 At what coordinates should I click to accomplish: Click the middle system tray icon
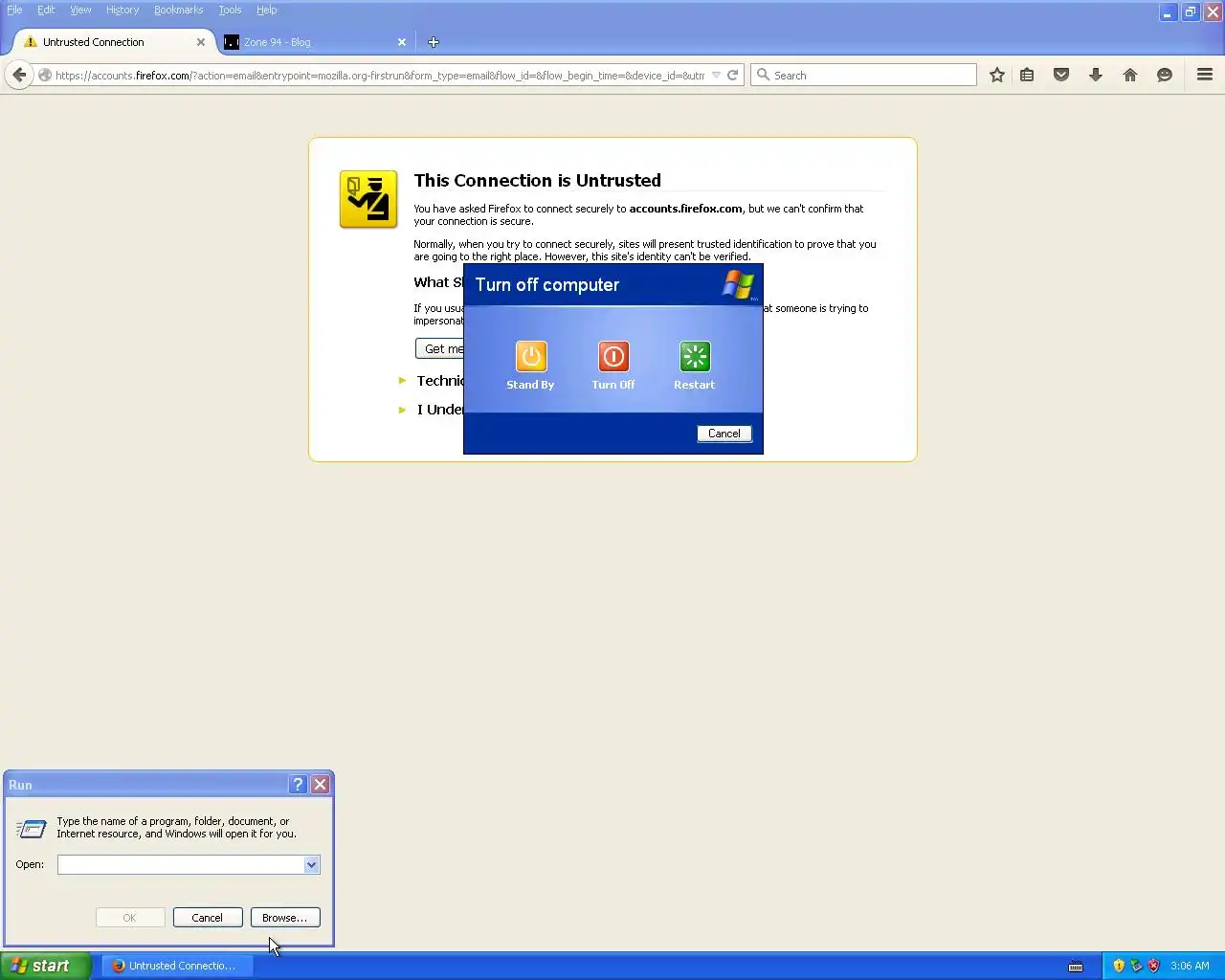point(1136,966)
